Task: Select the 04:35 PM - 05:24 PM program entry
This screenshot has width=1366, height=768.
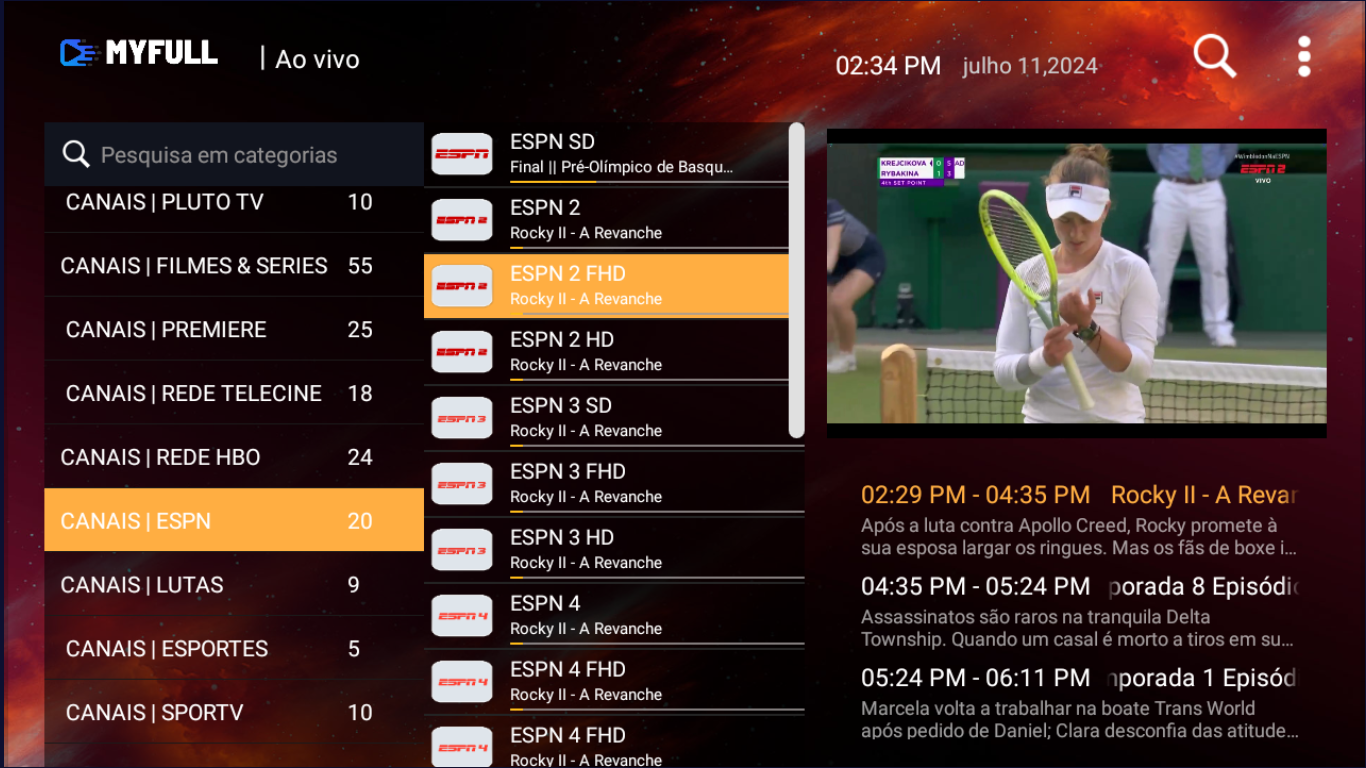Action: [x=1079, y=586]
